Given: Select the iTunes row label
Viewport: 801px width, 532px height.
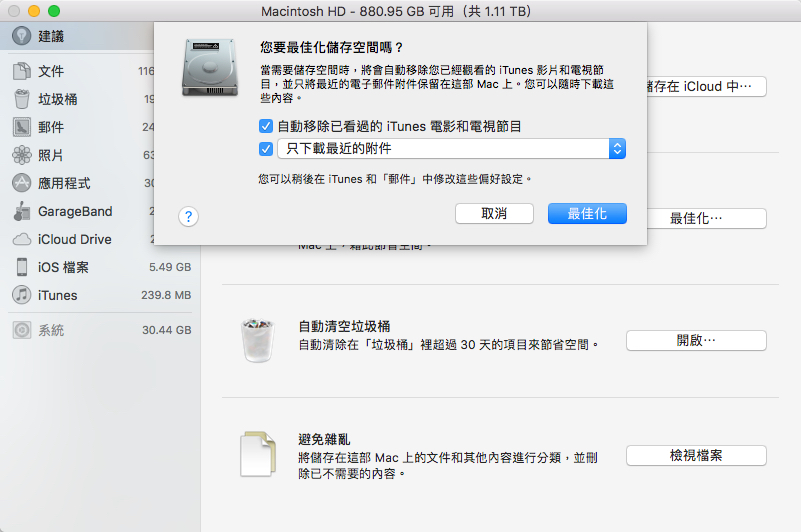Looking at the screenshot, I should 57,295.
